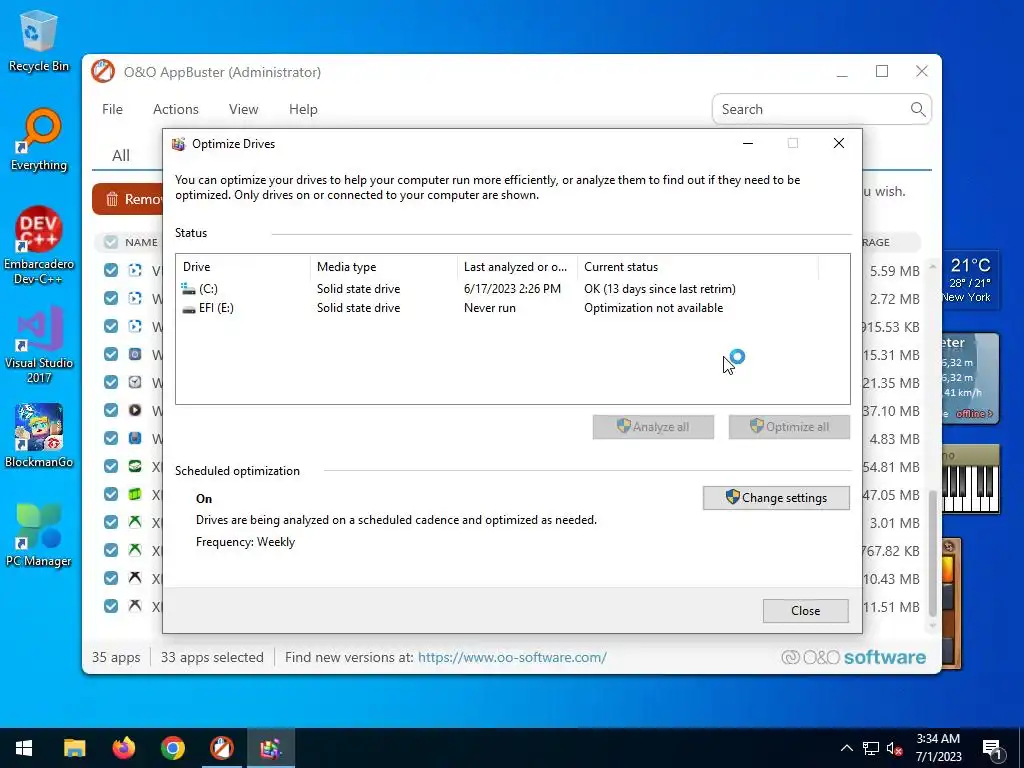The height and width of the screenshot is (768, 1024).
Task: Uncheck the app in the 5.59 MB row
Action: 111,270
